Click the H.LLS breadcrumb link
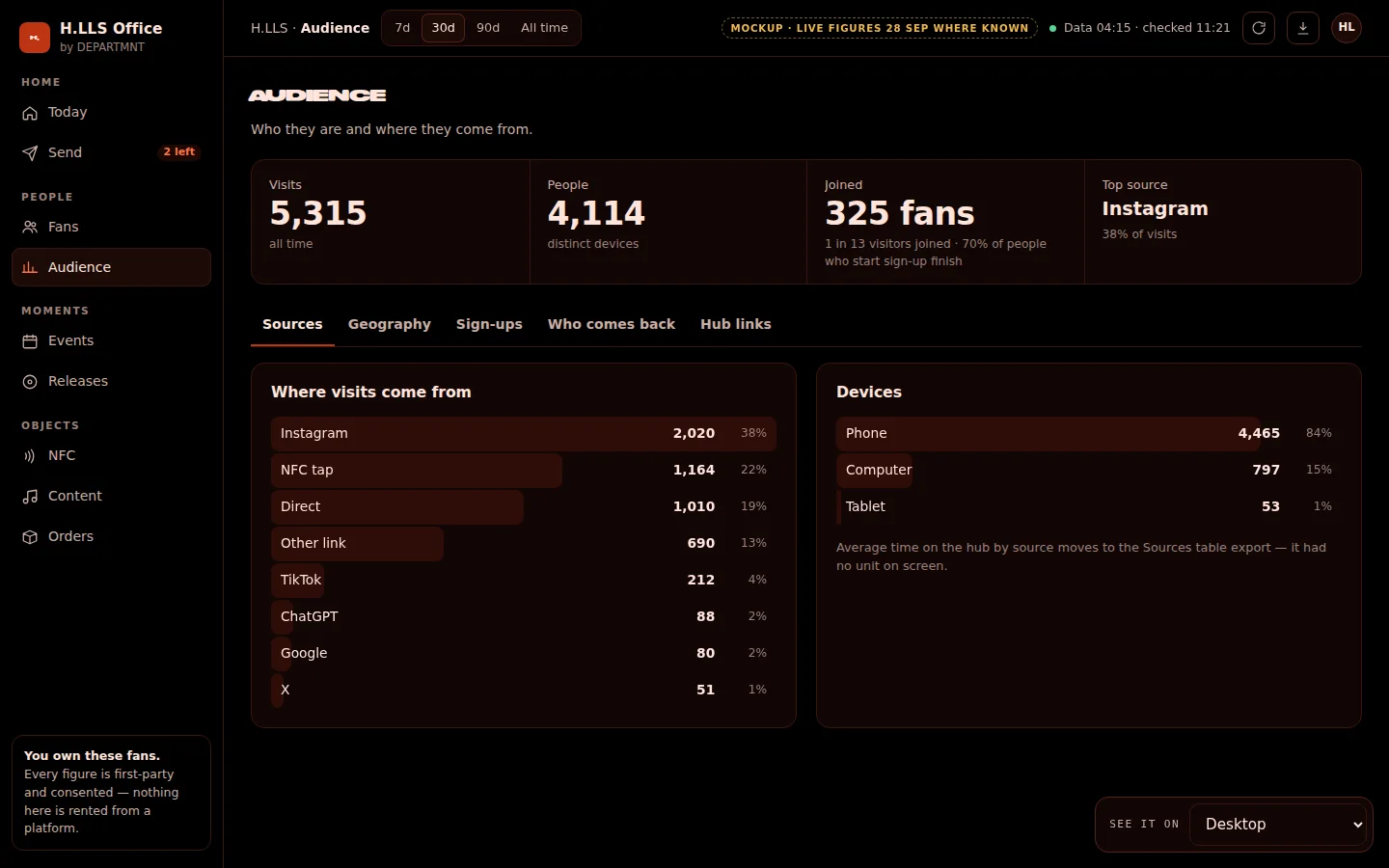The width and height of the screenshot is (1389, 868). (269, 28)
